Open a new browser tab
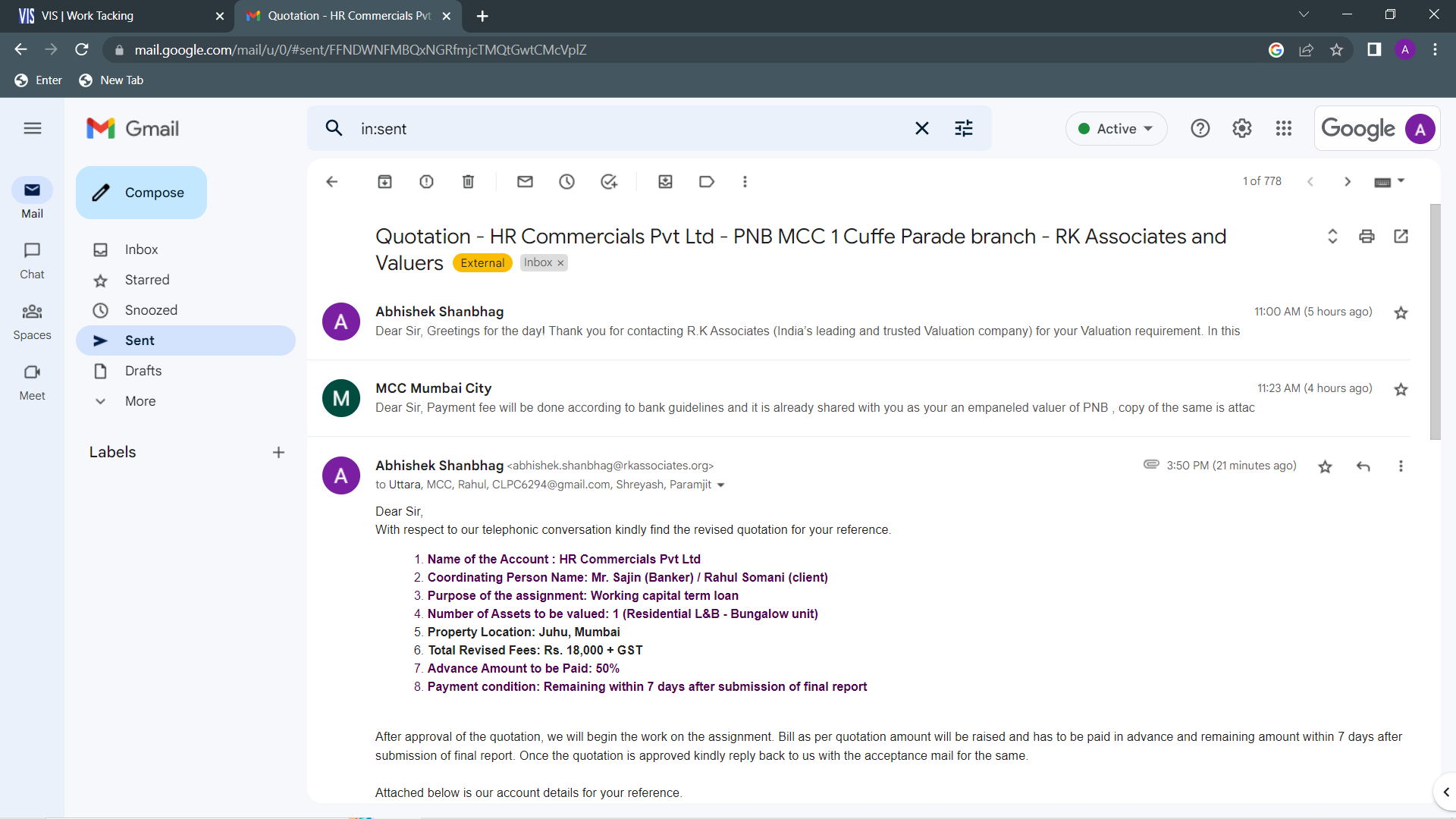 click(x=482, y=16)
